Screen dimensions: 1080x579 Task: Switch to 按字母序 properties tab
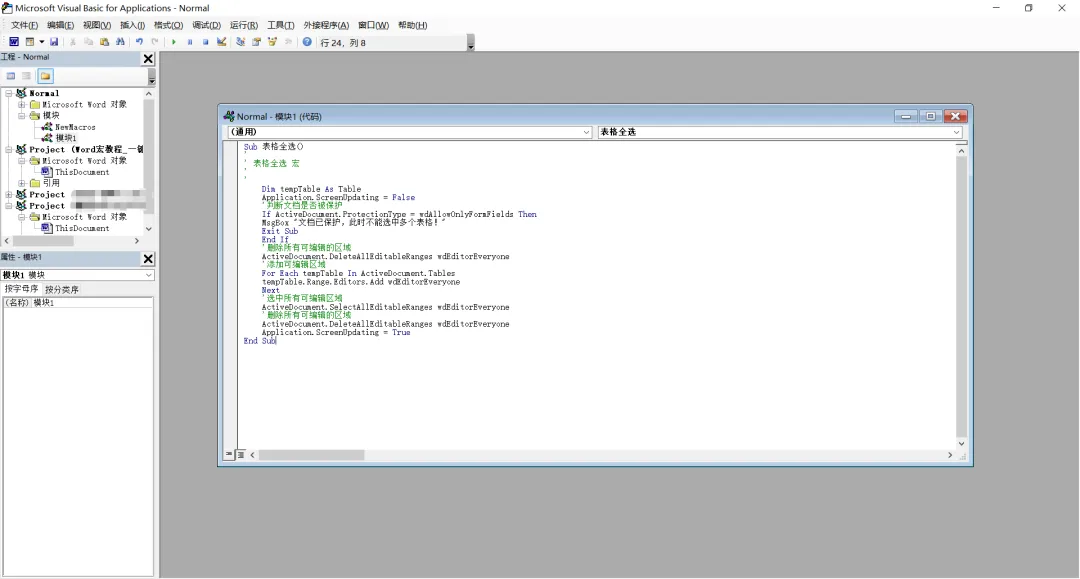point(21,289)
